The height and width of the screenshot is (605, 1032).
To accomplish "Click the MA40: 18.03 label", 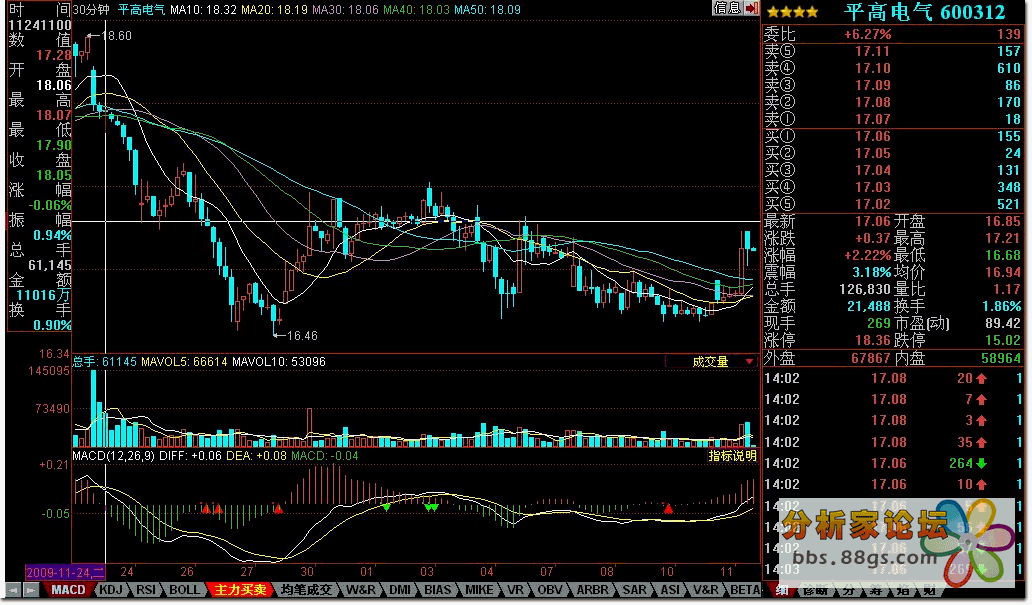I will (416, 10).
